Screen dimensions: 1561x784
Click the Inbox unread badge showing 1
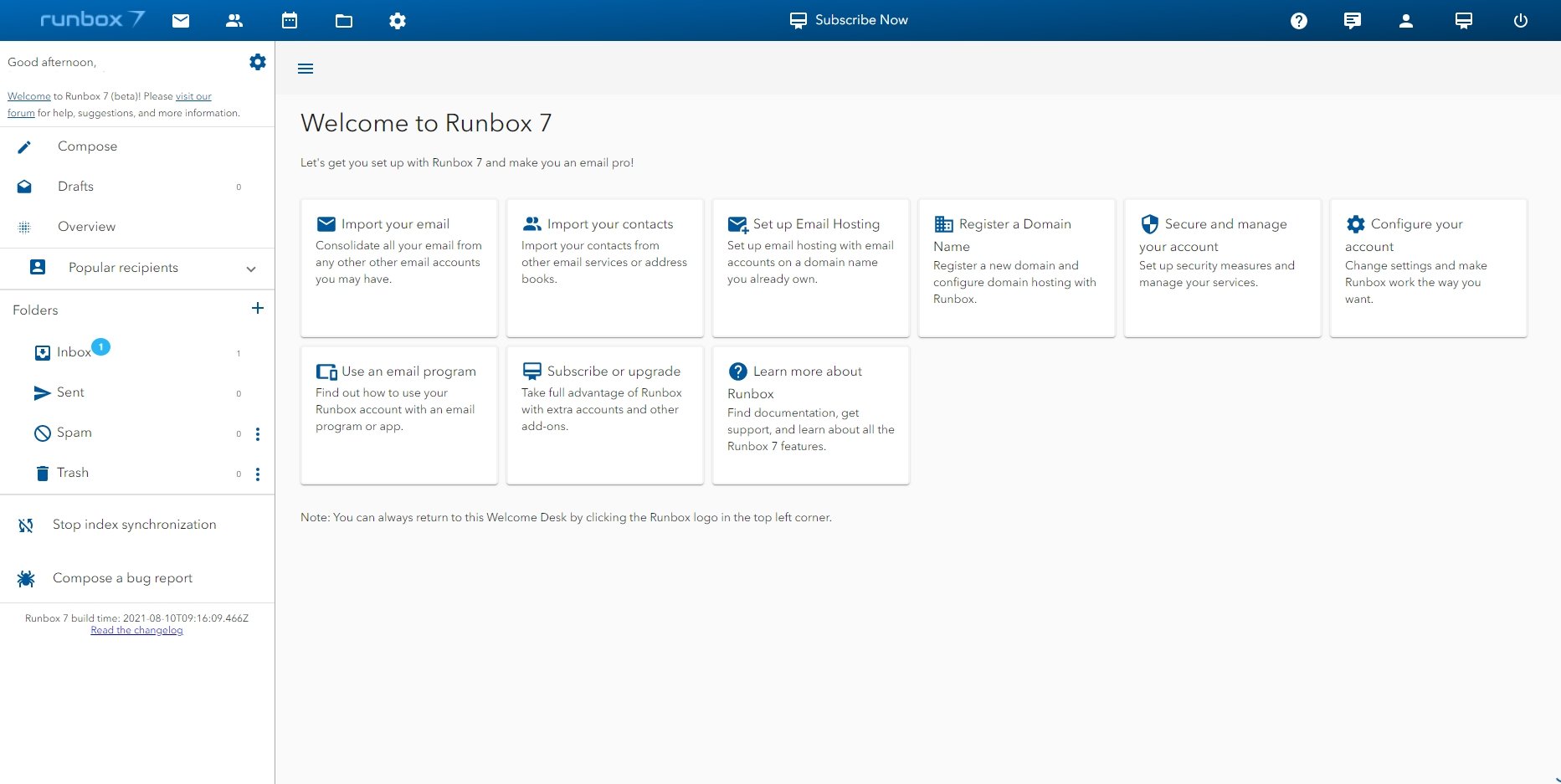(x=100, y=346)
